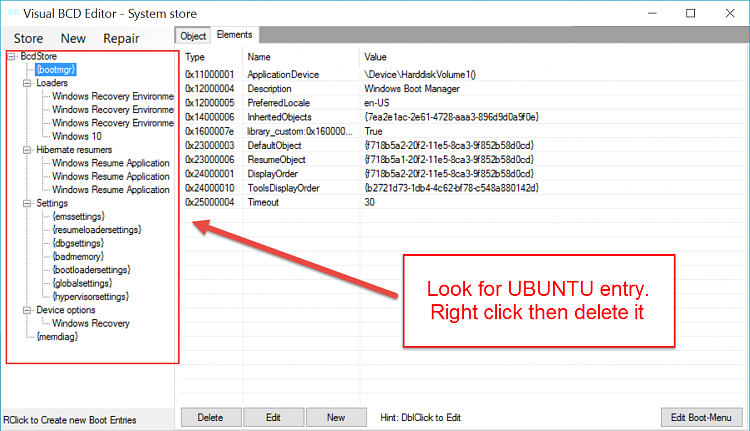Viewport: 750px width, 431px height.
Task: Open the Repair menu
Action: tap(121, 38)
